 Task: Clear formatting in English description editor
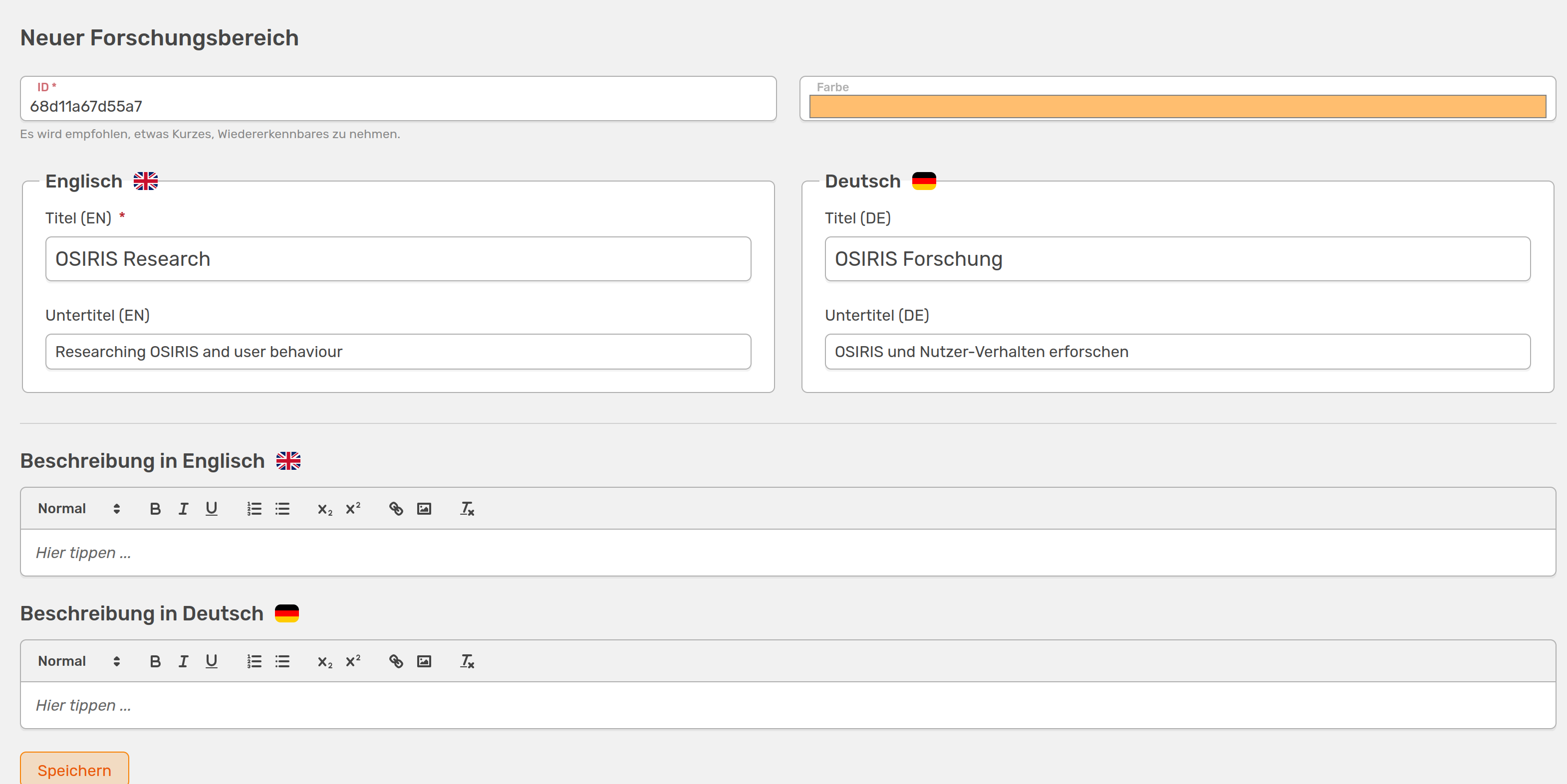[x=467, y=509]
